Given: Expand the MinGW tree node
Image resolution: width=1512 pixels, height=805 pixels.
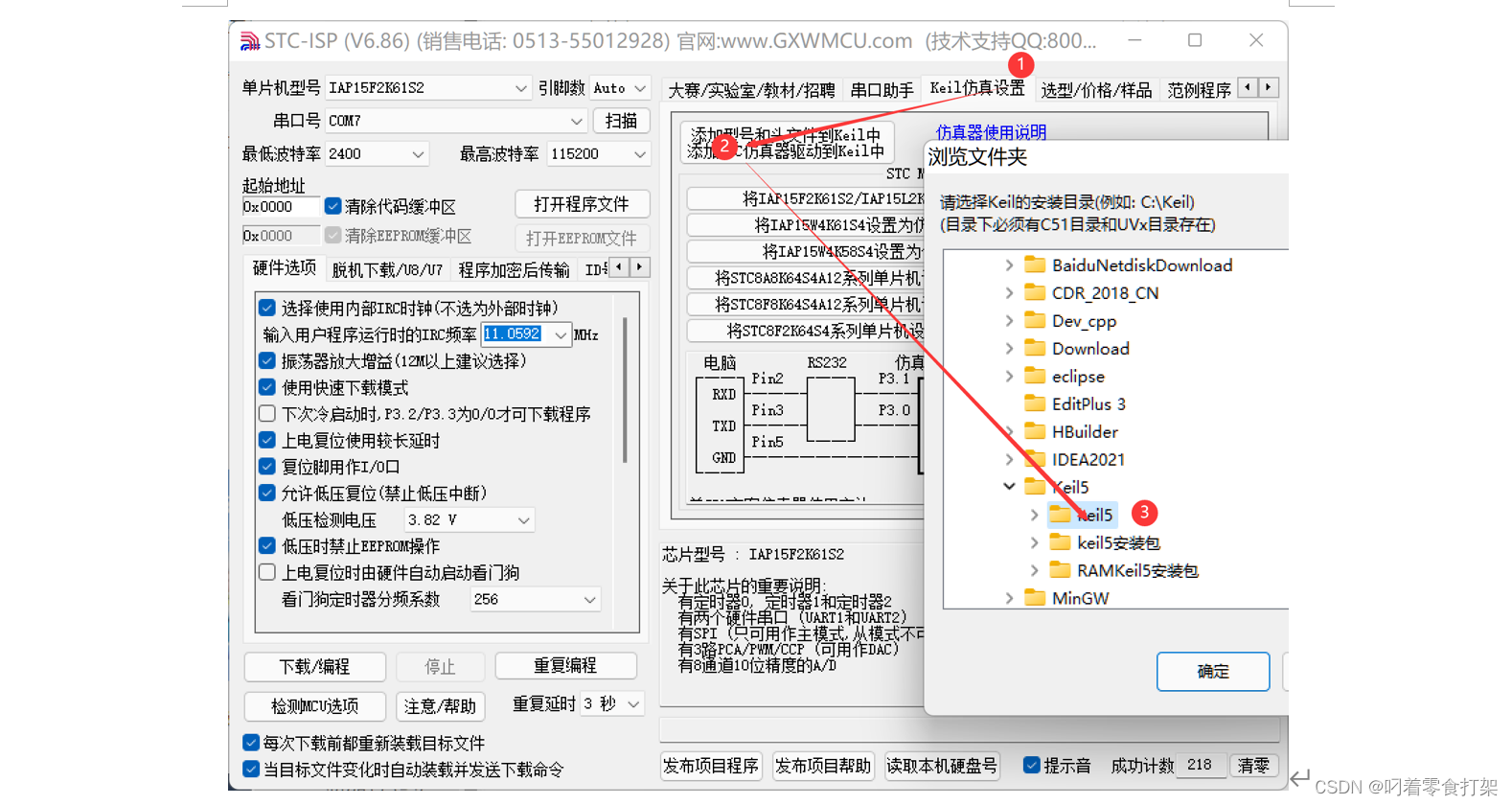Looking at the screenshot, I should coord(1009,598).
